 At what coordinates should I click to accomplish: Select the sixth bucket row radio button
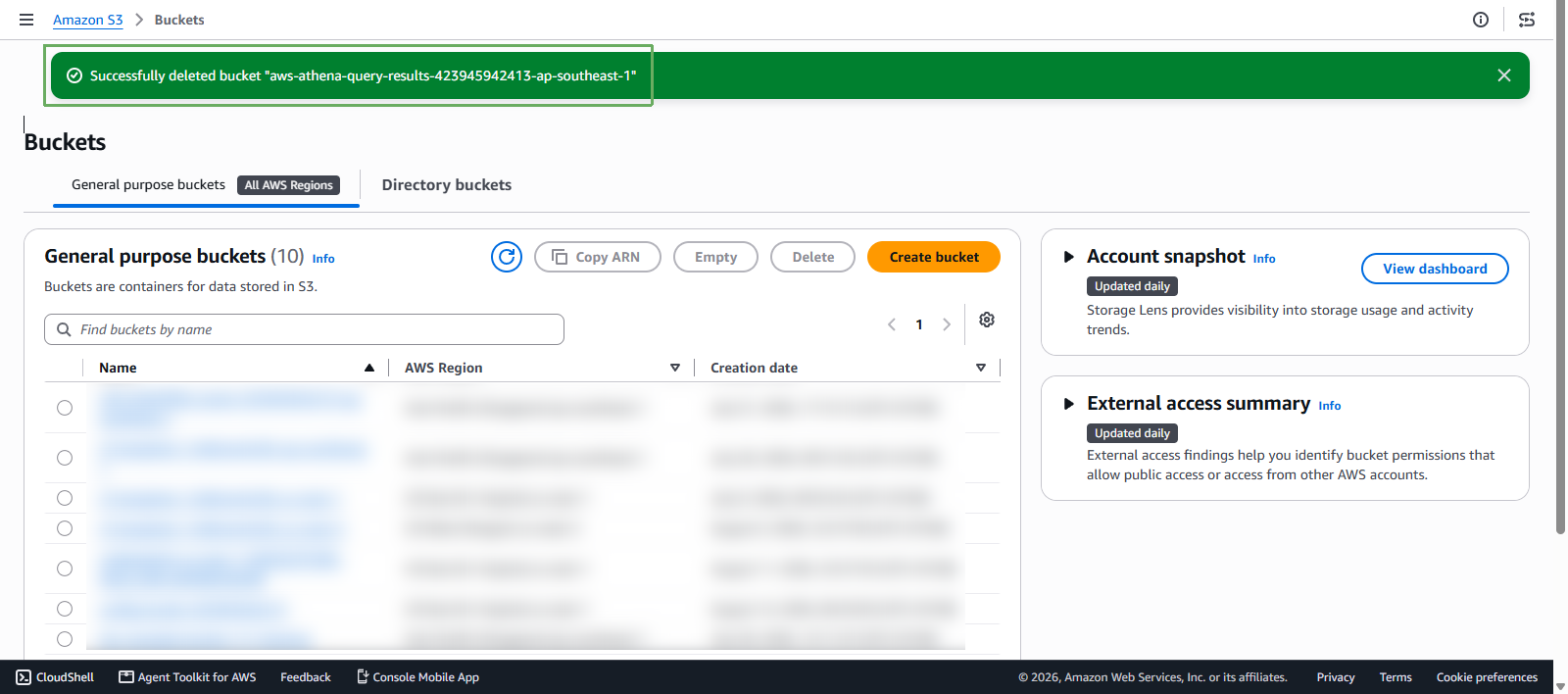coord(65,609)
